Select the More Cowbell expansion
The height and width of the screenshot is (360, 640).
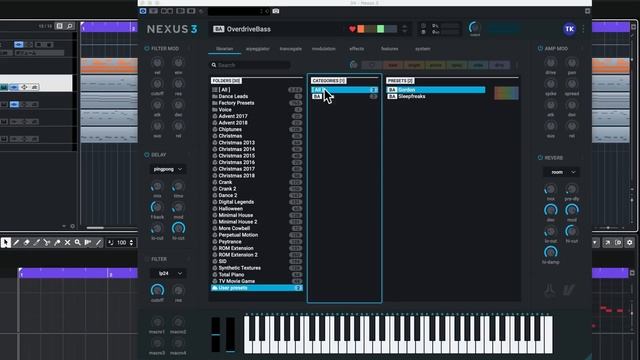[257, 229]
